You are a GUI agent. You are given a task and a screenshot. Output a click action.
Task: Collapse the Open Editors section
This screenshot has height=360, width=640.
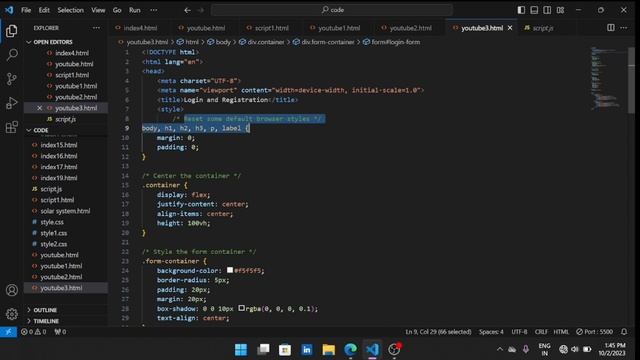53,42
